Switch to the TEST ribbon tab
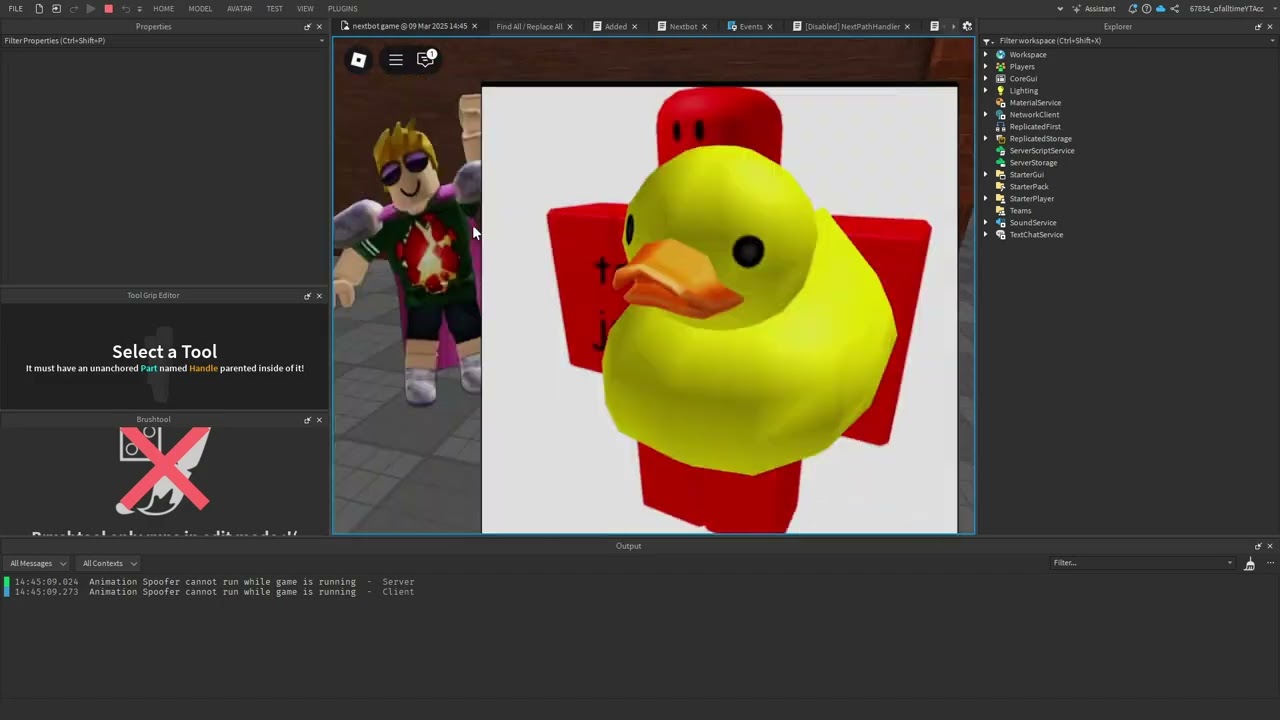Screen dimensions: 1280x720 [274, 9]
